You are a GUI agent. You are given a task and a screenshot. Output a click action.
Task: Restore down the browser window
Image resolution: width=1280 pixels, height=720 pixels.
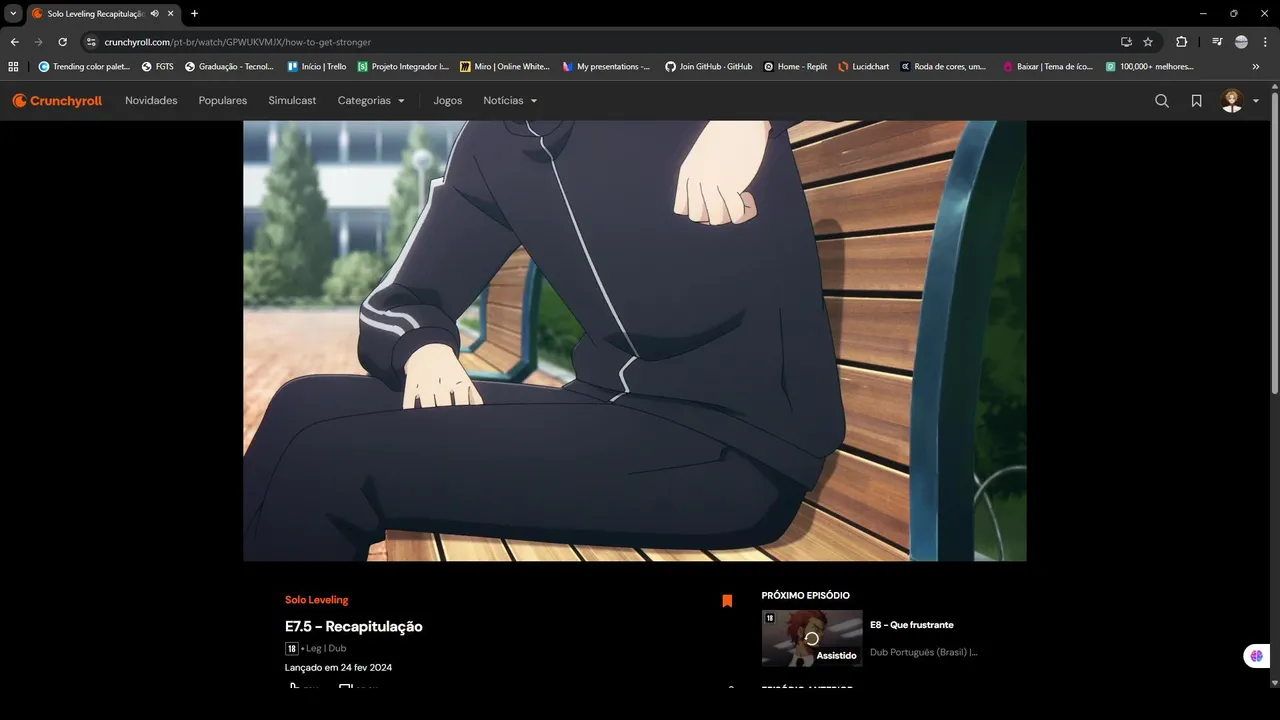(1233, 14)
